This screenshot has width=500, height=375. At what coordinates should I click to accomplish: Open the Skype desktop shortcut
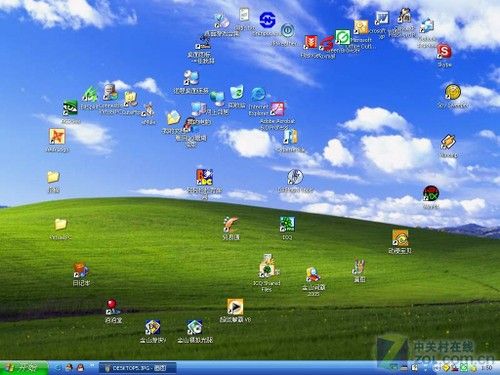point(444,52)
